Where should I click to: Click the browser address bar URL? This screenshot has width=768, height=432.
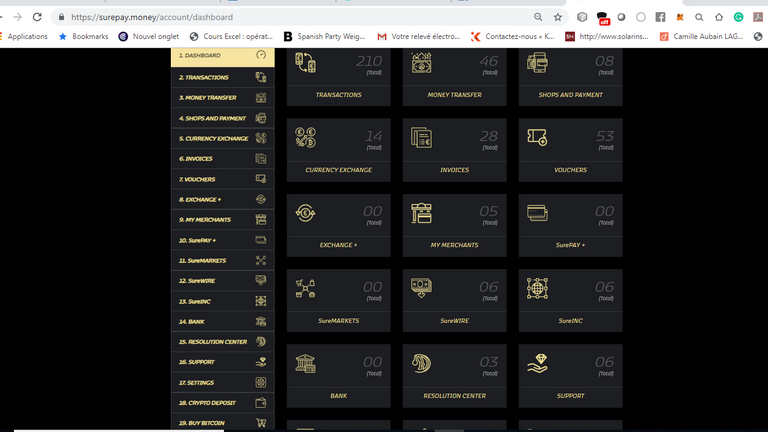pyautogui.click(x=152, y=17)
